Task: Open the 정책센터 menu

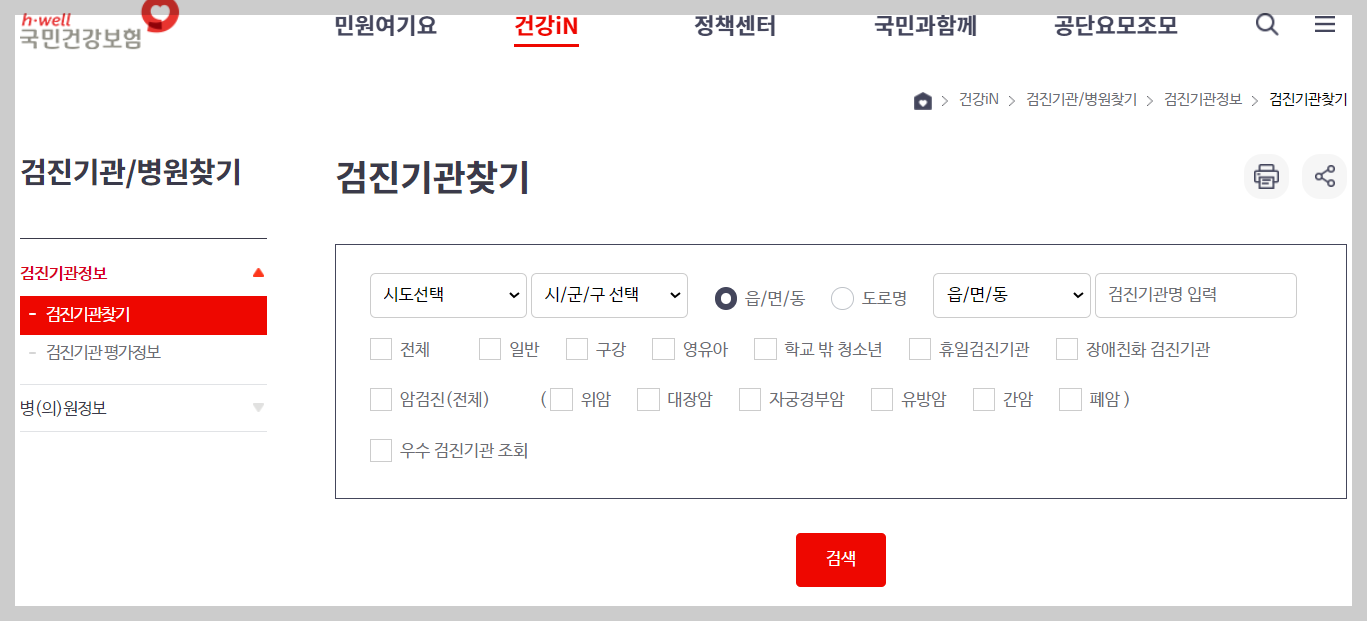Action: click(x=733, y=25)
